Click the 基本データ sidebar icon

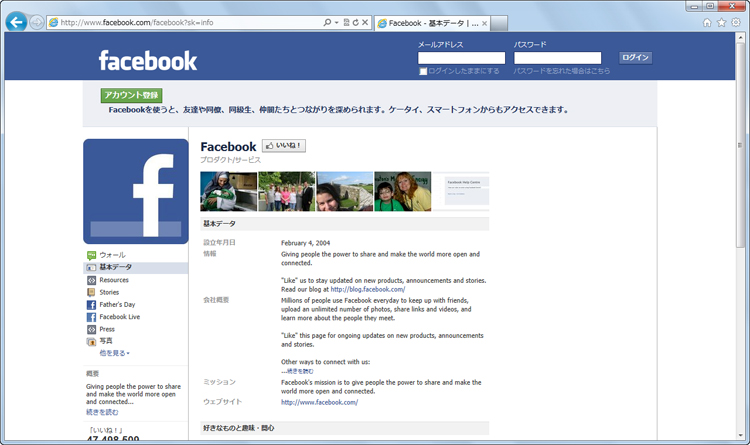pos(91,267)
